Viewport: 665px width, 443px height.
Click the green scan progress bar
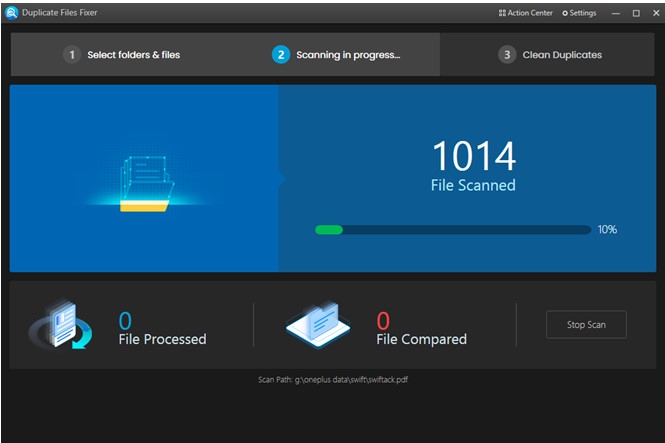453,230
